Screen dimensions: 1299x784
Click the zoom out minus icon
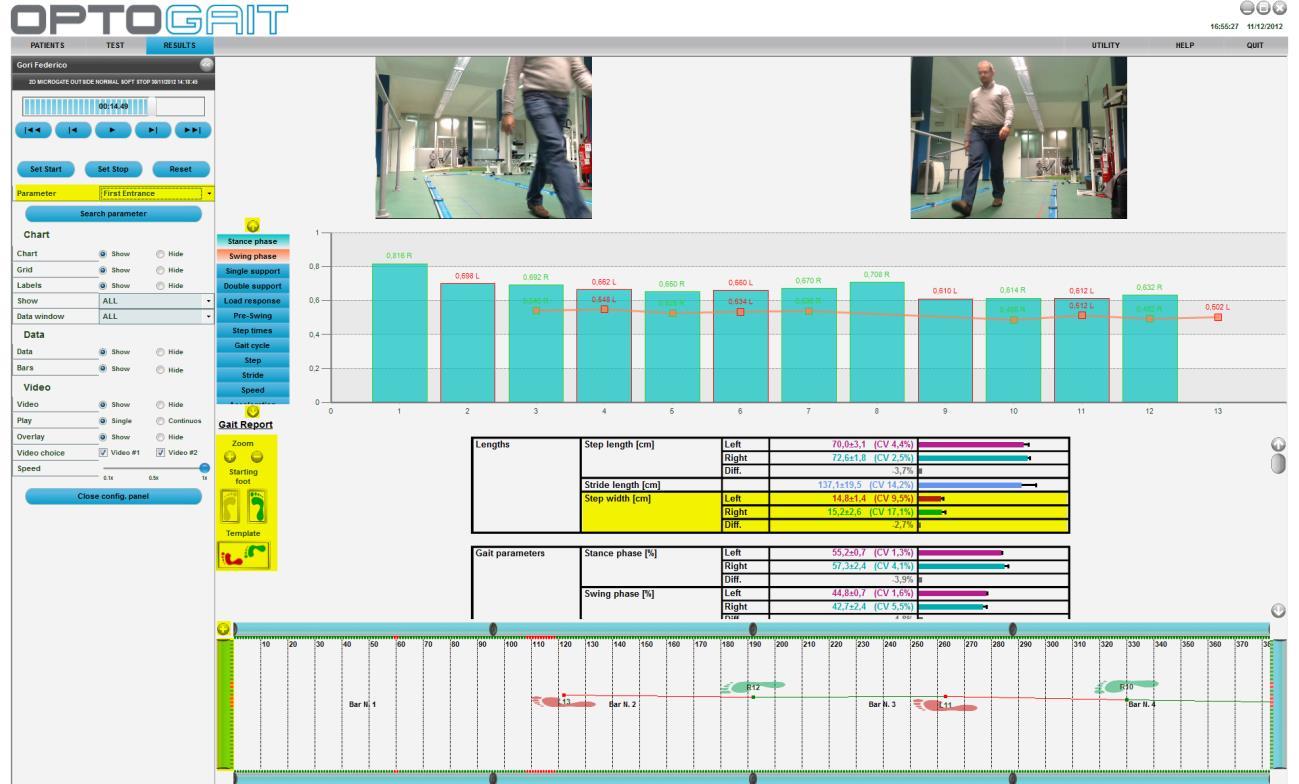[257, 456]
